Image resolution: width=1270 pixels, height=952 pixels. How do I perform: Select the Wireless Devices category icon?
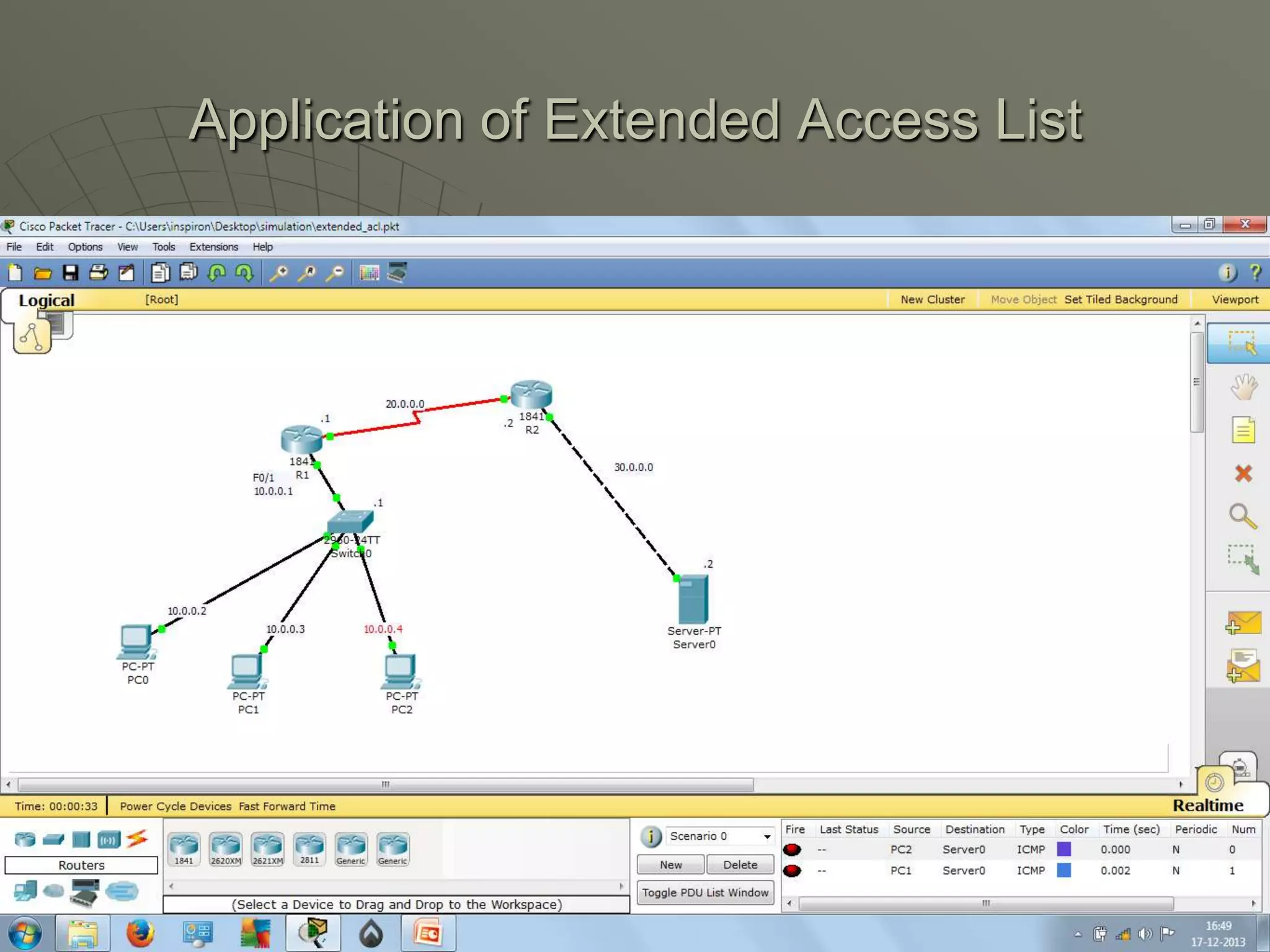(x=109, y=840)
